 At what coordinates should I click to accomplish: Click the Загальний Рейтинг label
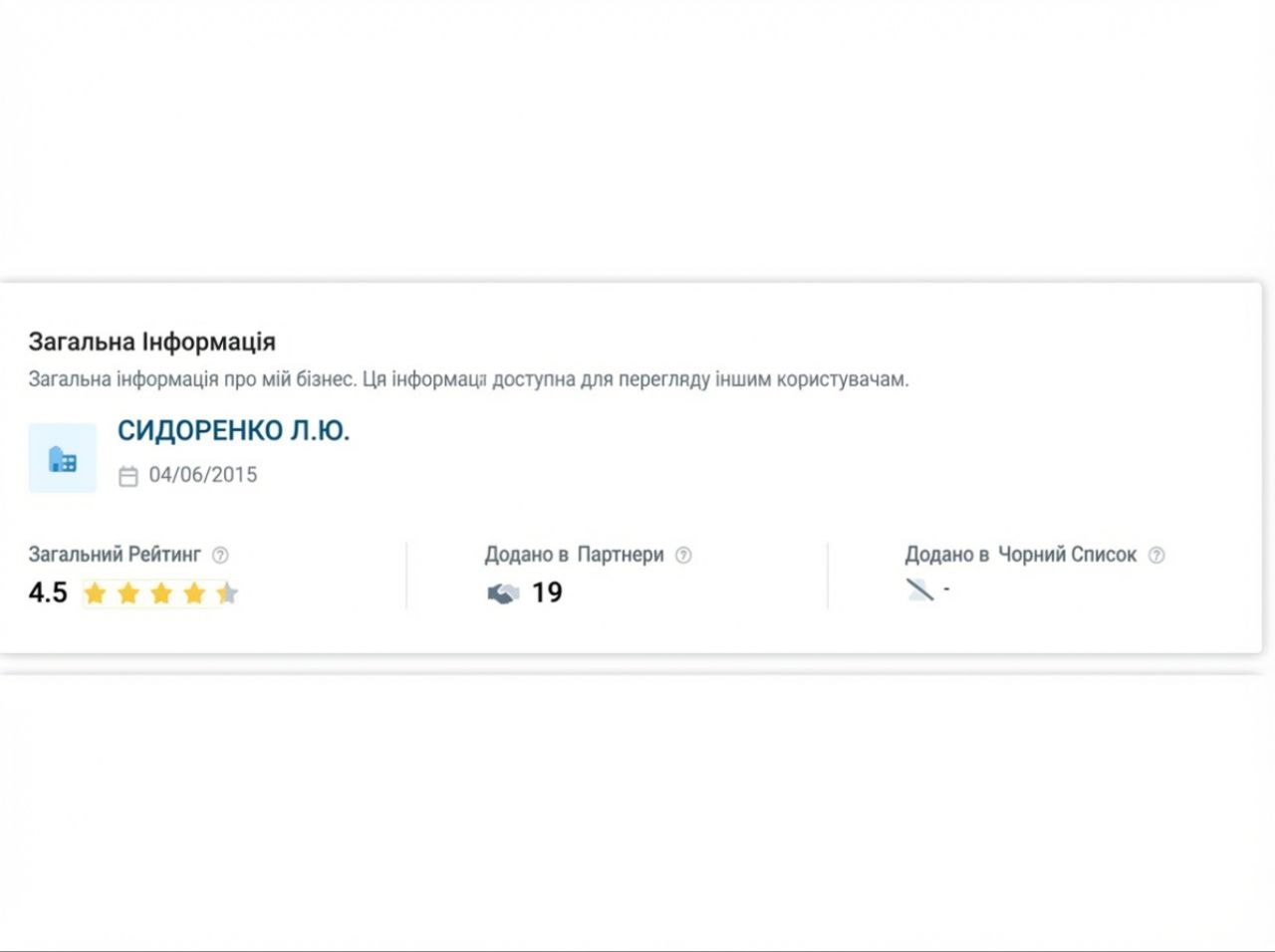pyautogui.click(x=115, y=555)
